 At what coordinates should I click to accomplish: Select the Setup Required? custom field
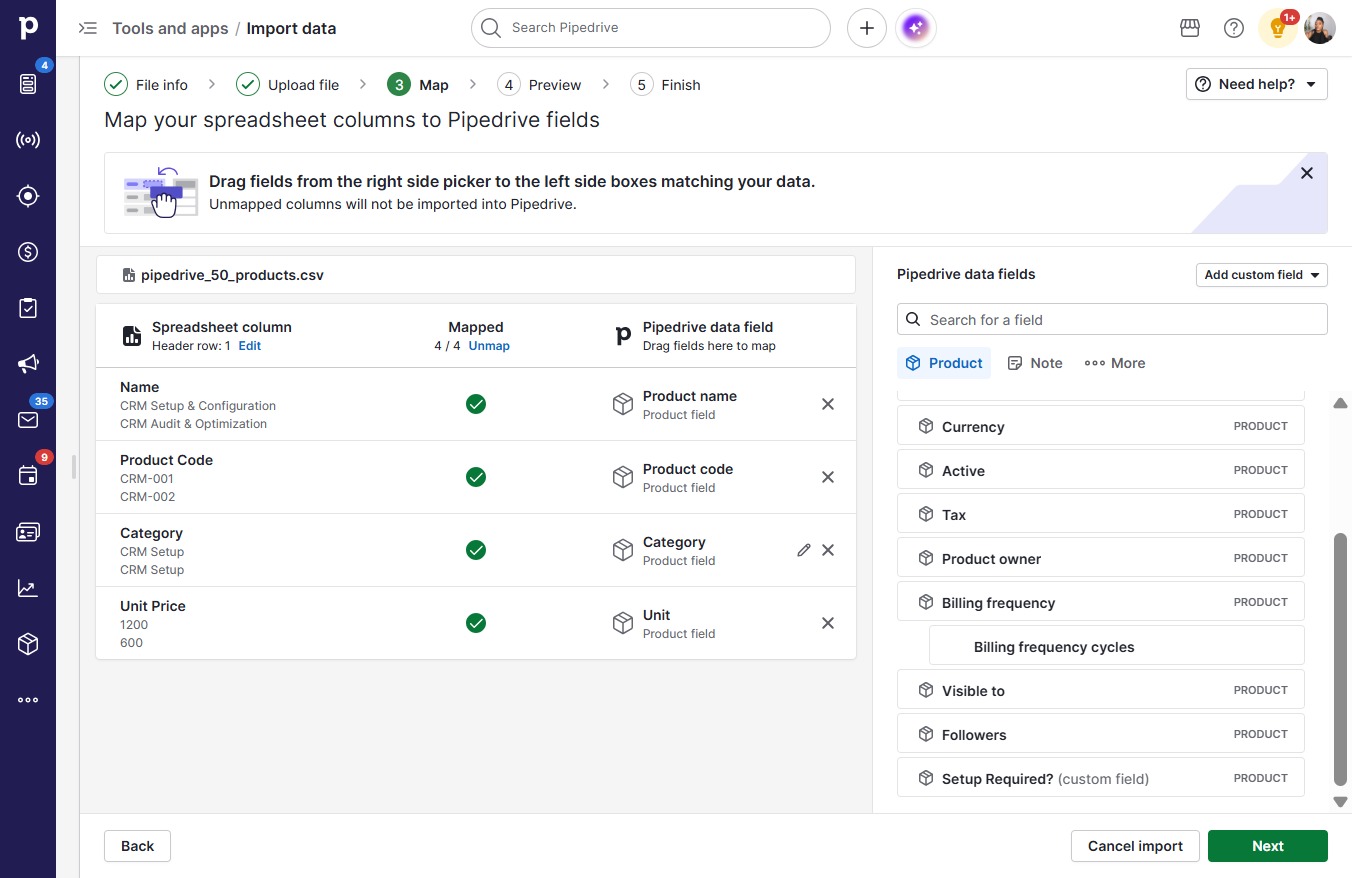pyautogui.click(x=1101, y=778)
